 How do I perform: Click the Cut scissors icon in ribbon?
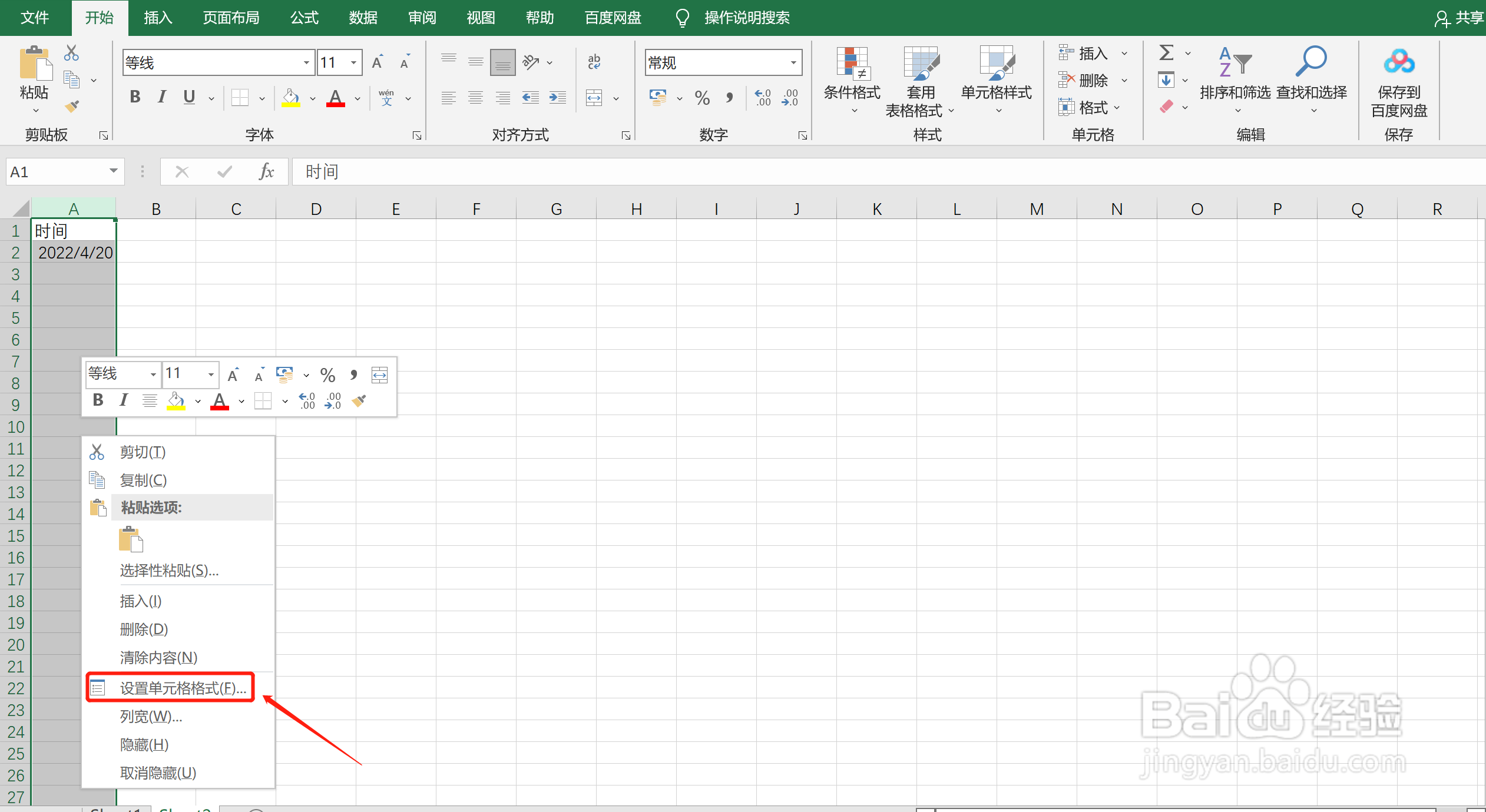point(71,53)
